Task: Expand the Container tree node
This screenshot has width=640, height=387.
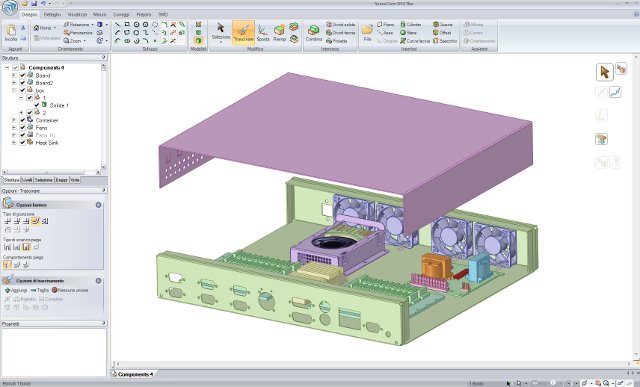Action: tap(14, 120)
